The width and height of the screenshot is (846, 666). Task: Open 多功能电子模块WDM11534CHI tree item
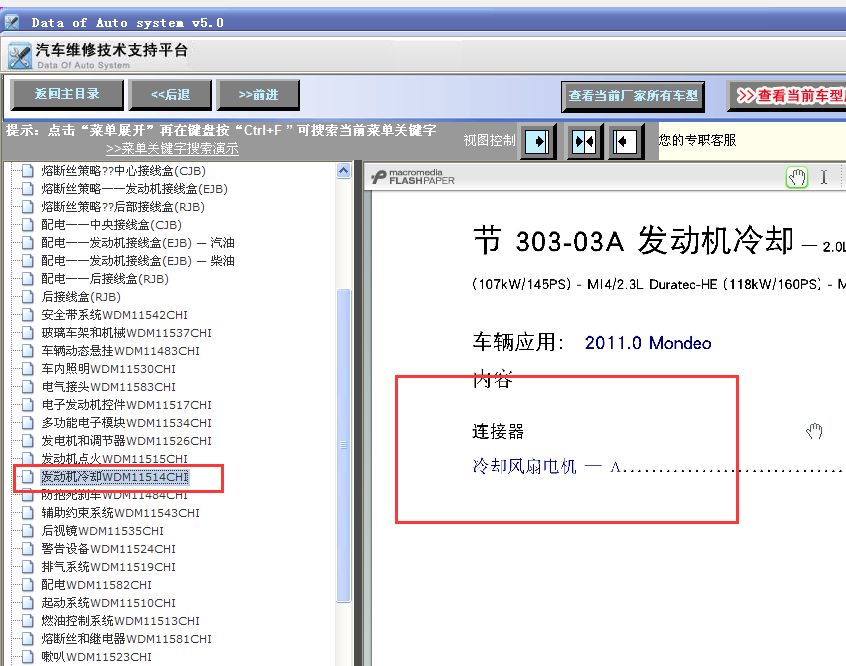pos(126,423)
